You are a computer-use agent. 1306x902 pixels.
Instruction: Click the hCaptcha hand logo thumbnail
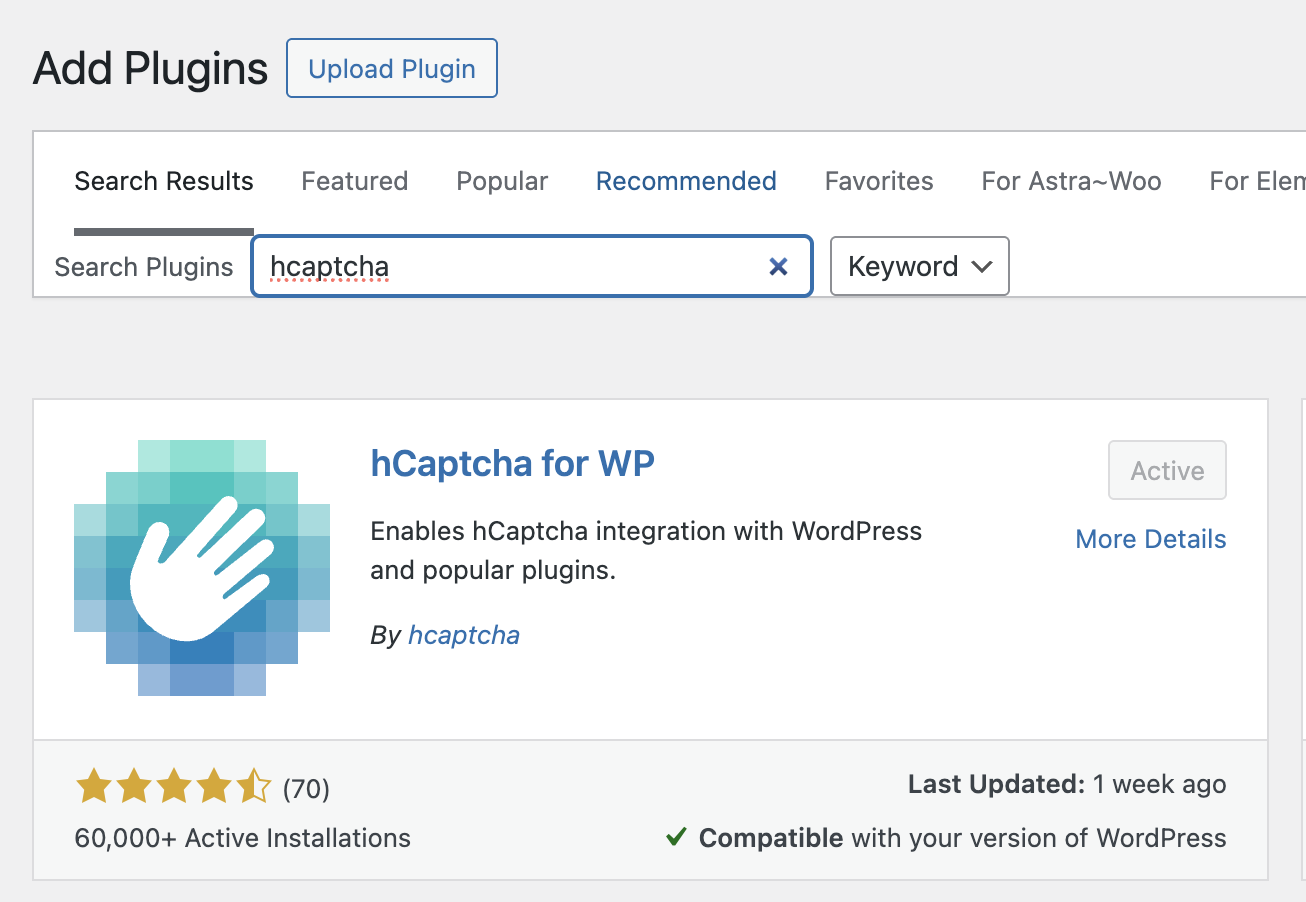click(201, 565)
